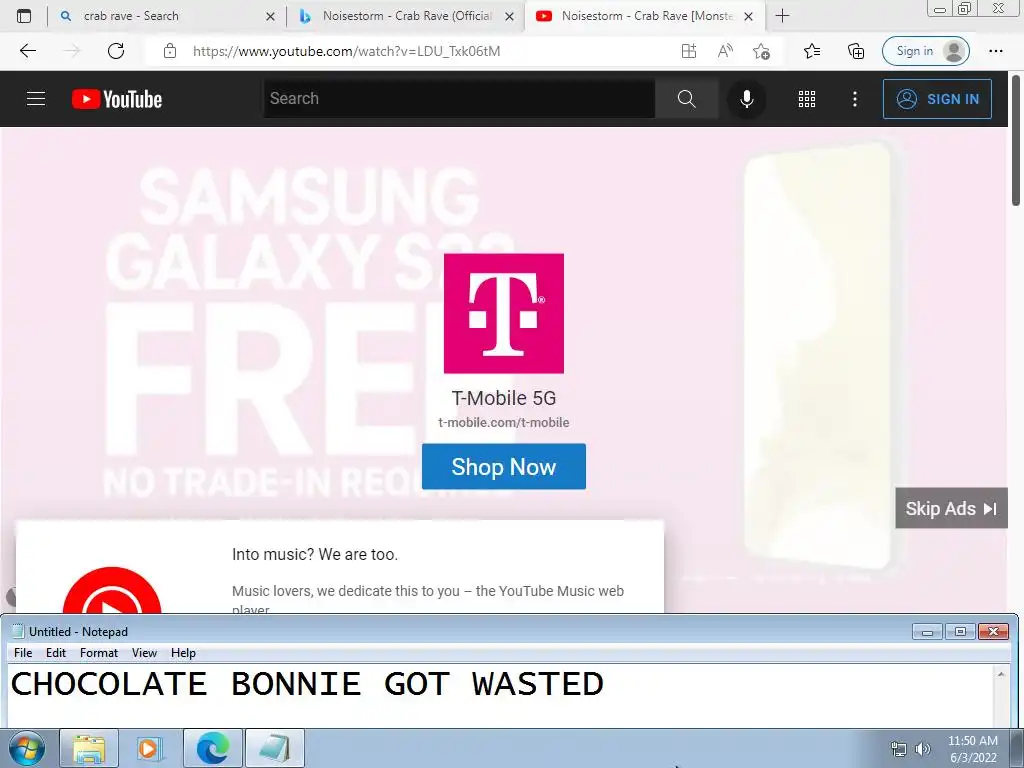
Task: Reload the YouTube page
Action: pyautogui.click(x=116, y=51)
